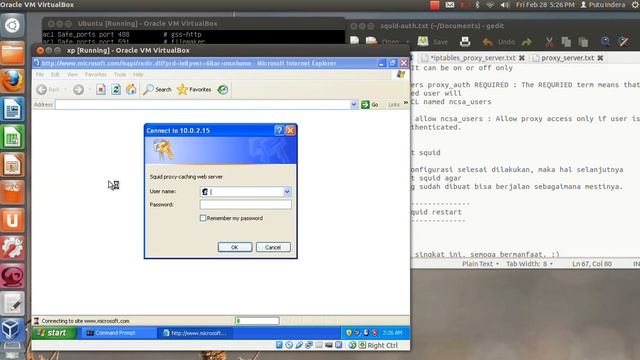Open Plain Text language dropdown in gedit
The height and width of the screenshot is (360, 640).
click(x=480, y=264)
